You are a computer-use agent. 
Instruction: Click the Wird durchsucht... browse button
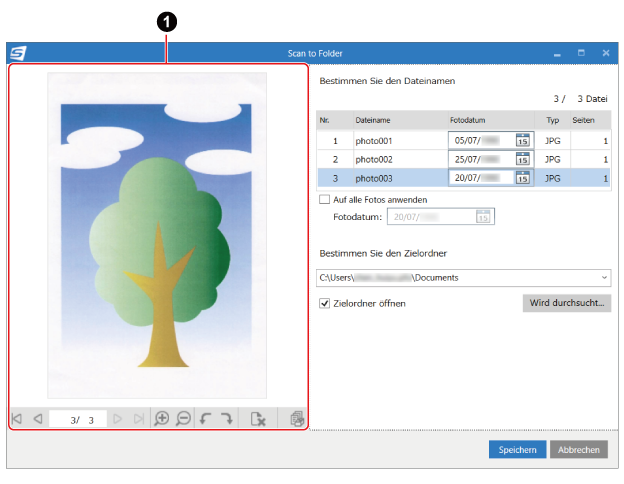point(567,303)
